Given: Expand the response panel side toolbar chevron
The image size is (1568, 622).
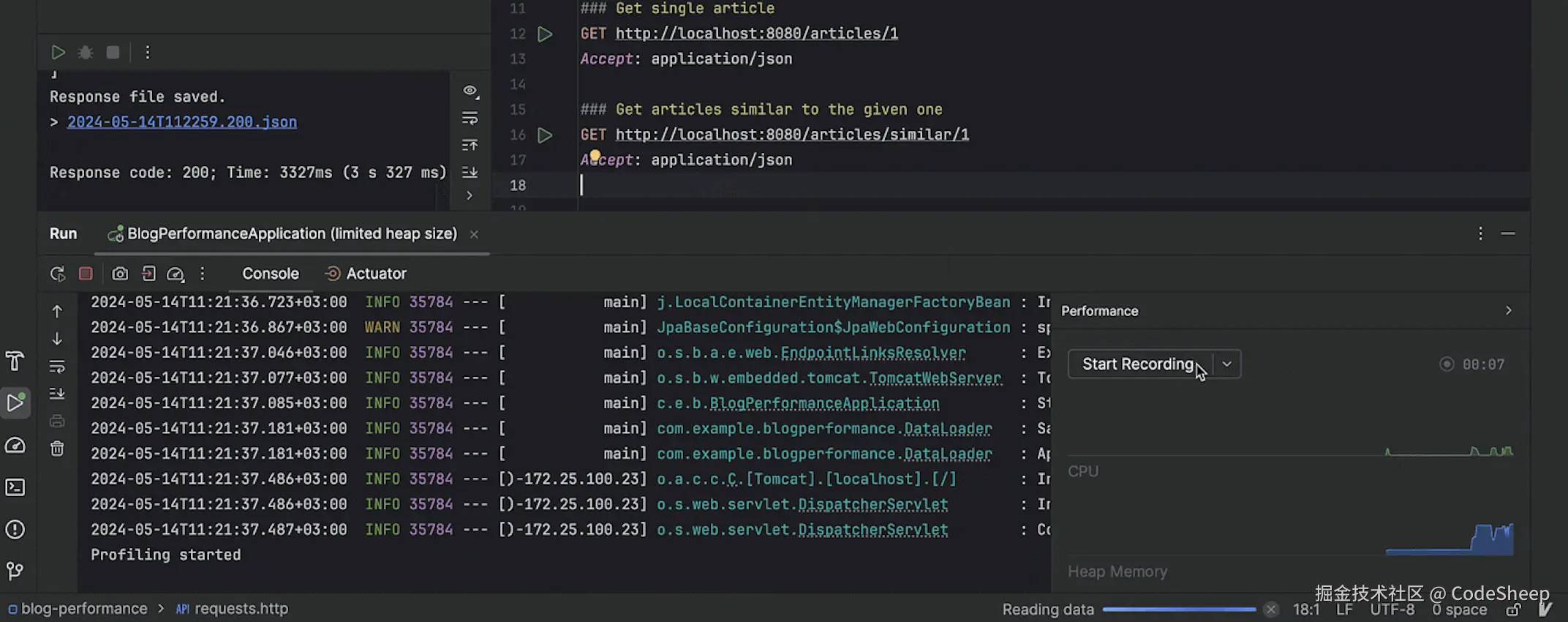Looking at the screenshot, I should point(470,195).
